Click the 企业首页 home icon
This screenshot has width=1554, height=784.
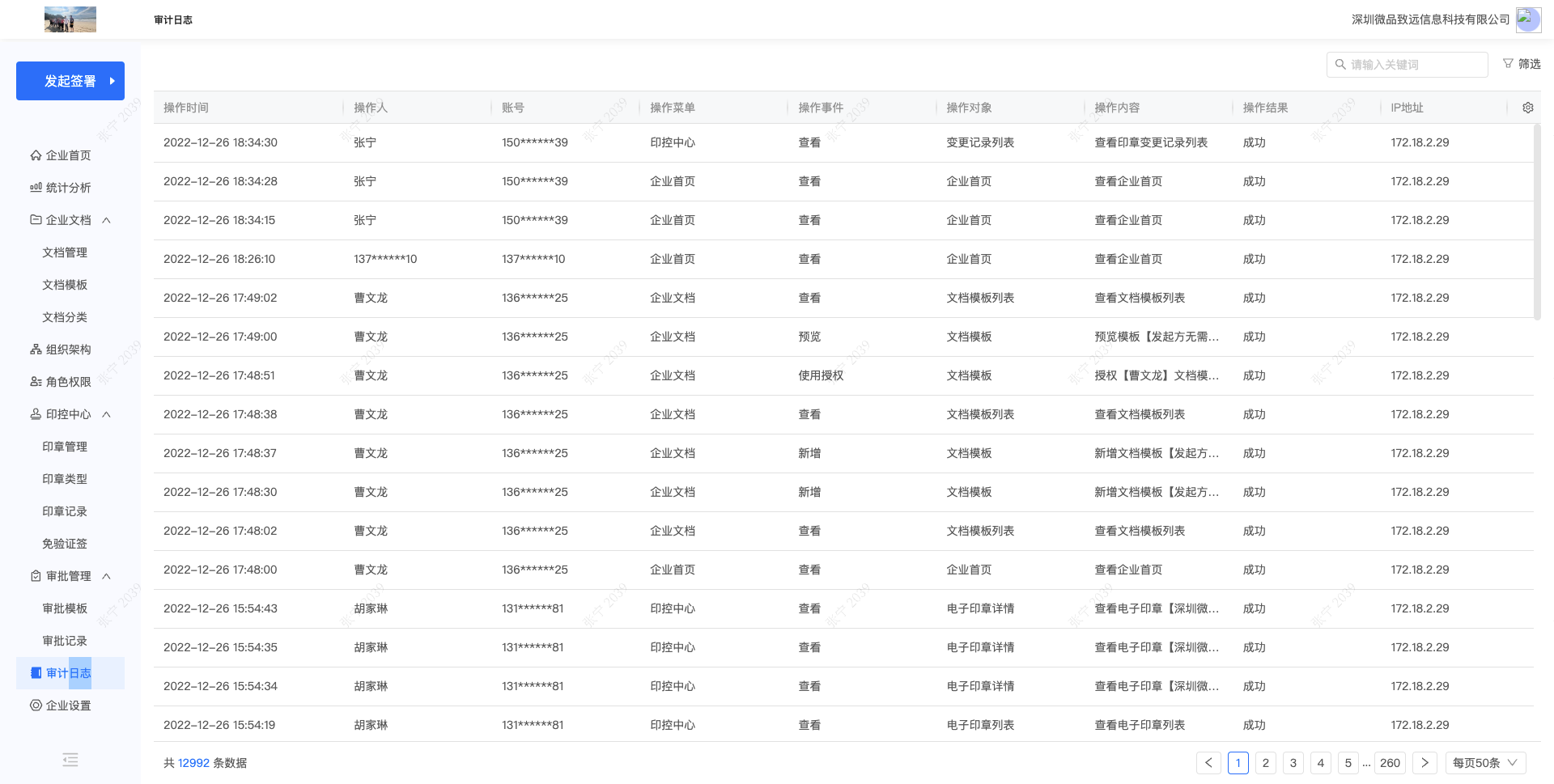point(36,155)
